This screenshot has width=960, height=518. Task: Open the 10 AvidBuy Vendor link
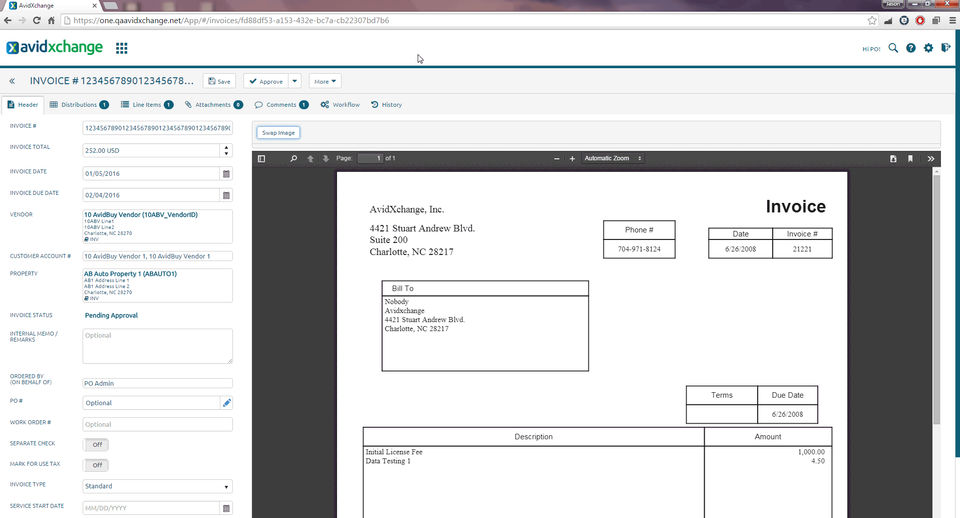141,215
